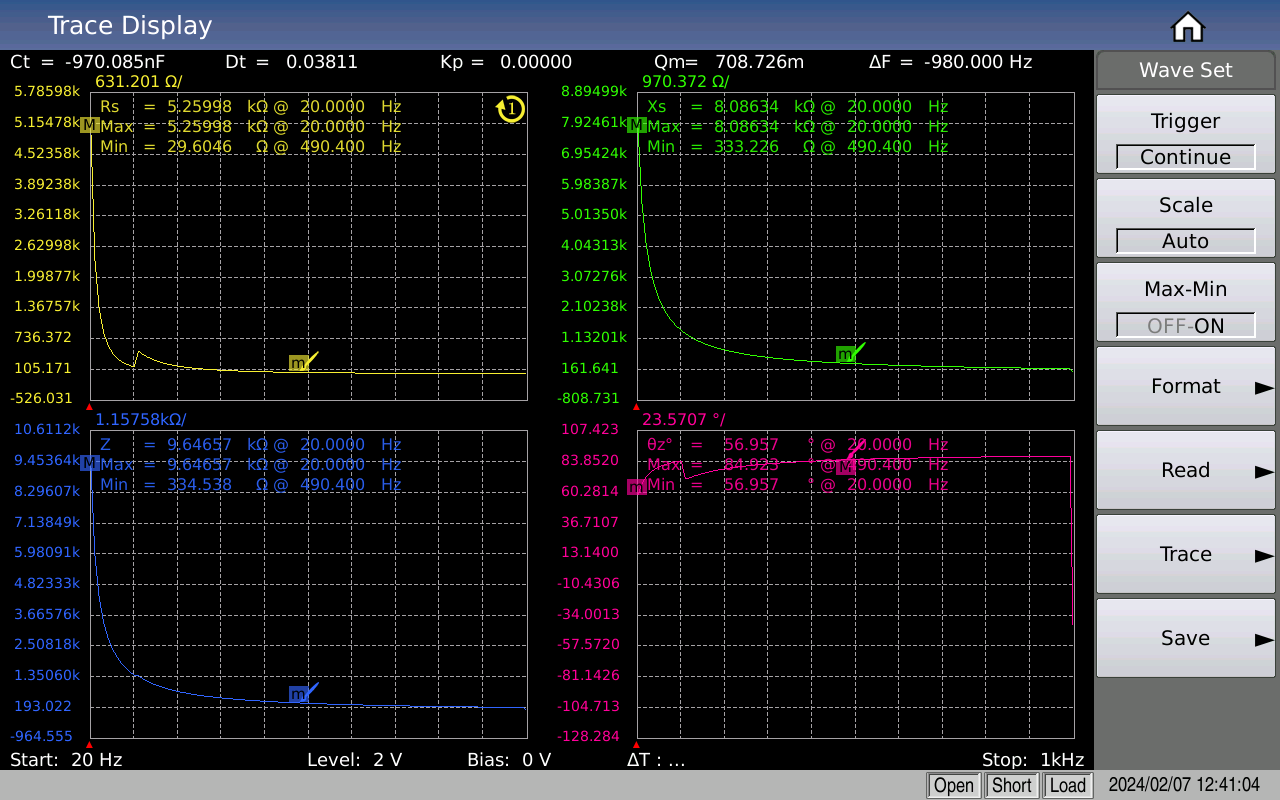1280x800 pixels.
Task: Click the red cursor triangle below the Rs plot
Action: [90, 407]
